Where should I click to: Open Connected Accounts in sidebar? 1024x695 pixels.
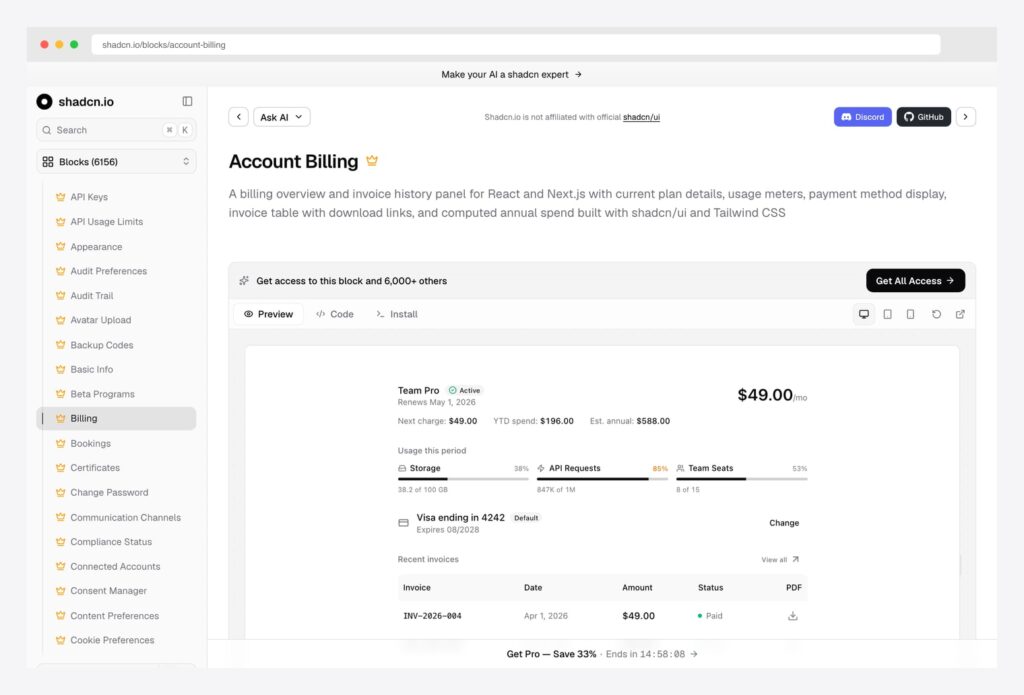(115, 566)
